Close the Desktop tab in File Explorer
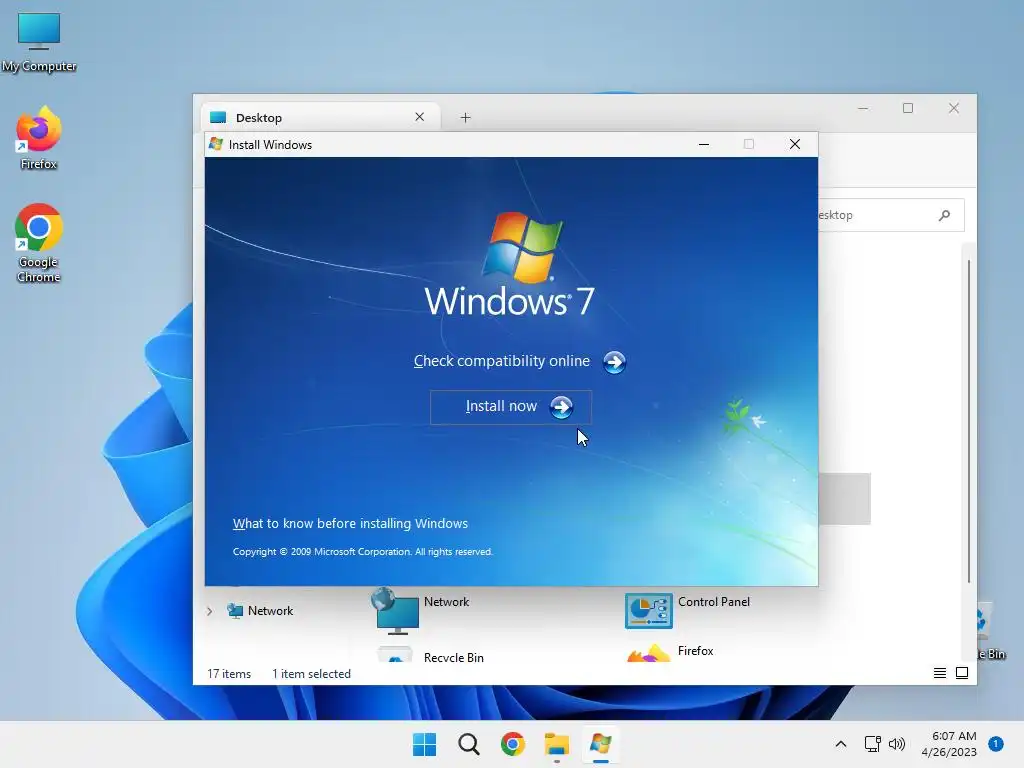The height and width of the screenshot is (768, 1024). tap(419, 117)
